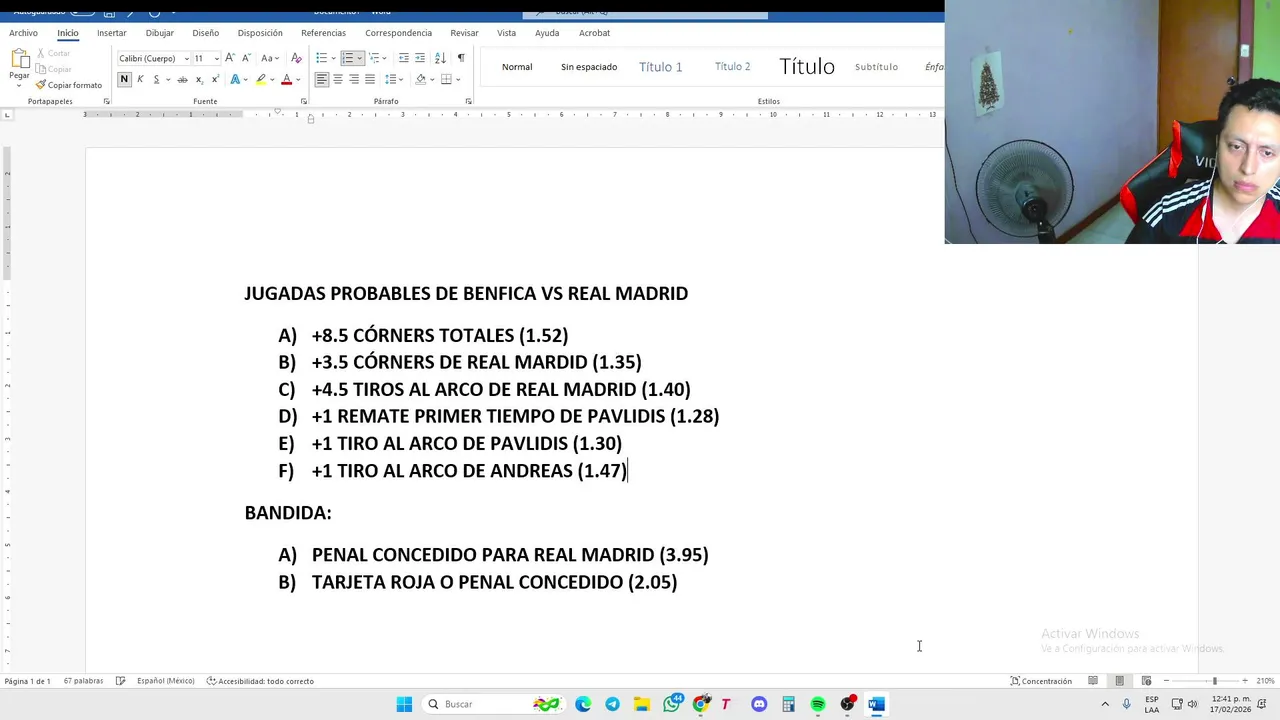This screenshot has width=1280, height=720.
Task: Click the zoom slider in status bar
Action: pyautogui.click(x=1205, y=681)
